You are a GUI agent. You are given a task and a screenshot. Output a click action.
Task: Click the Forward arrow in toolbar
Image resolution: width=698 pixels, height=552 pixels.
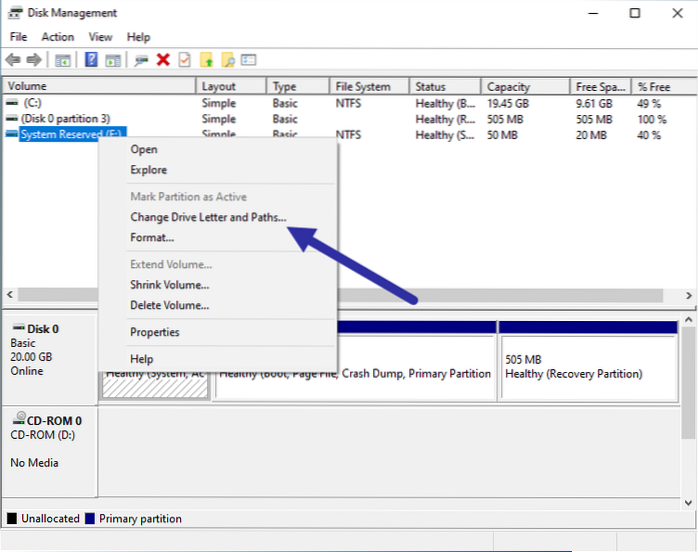[34, 60]
